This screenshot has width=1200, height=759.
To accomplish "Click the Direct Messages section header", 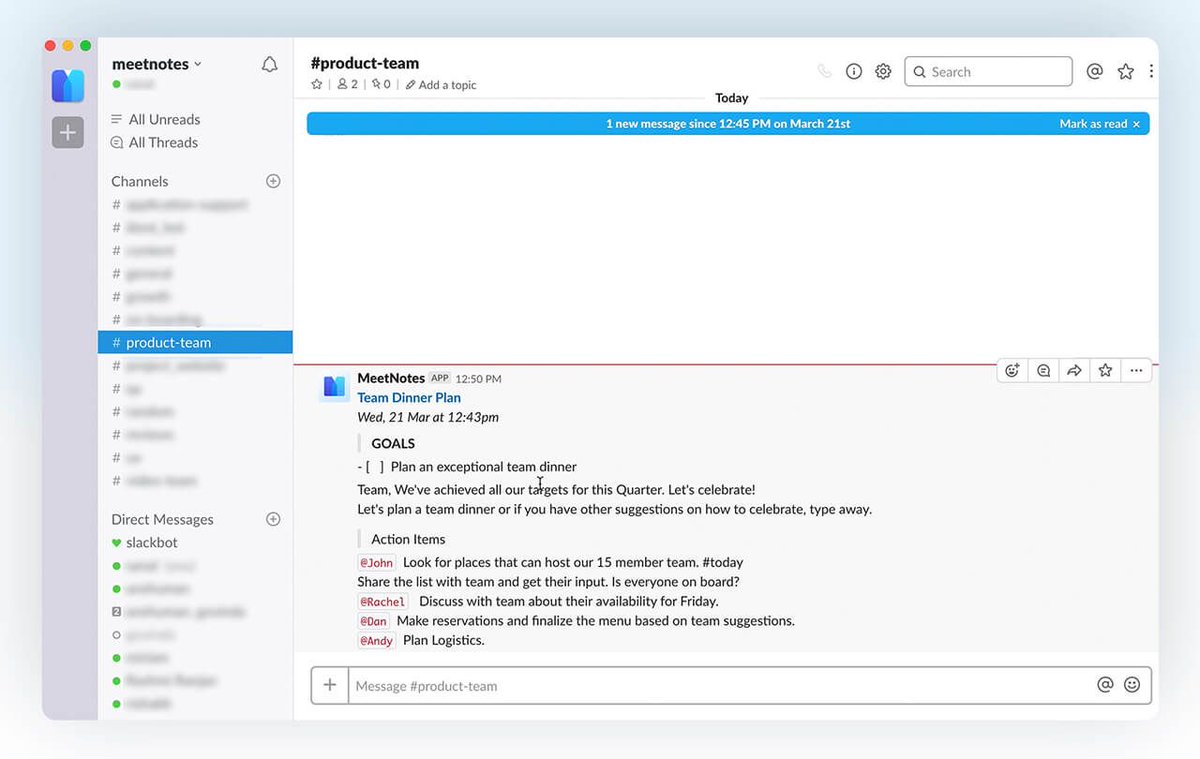I will [x=162, y=519].
